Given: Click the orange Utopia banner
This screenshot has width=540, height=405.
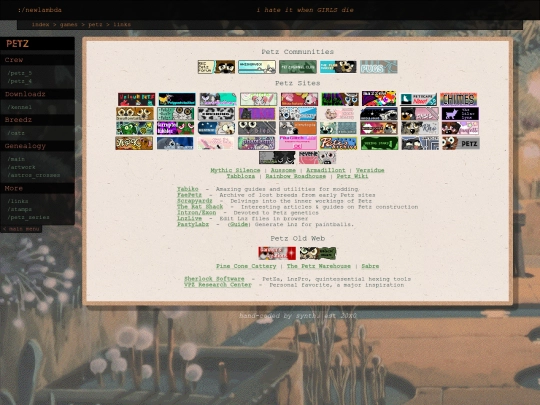Looking at the screenshot, I should (x=298, y=128).
